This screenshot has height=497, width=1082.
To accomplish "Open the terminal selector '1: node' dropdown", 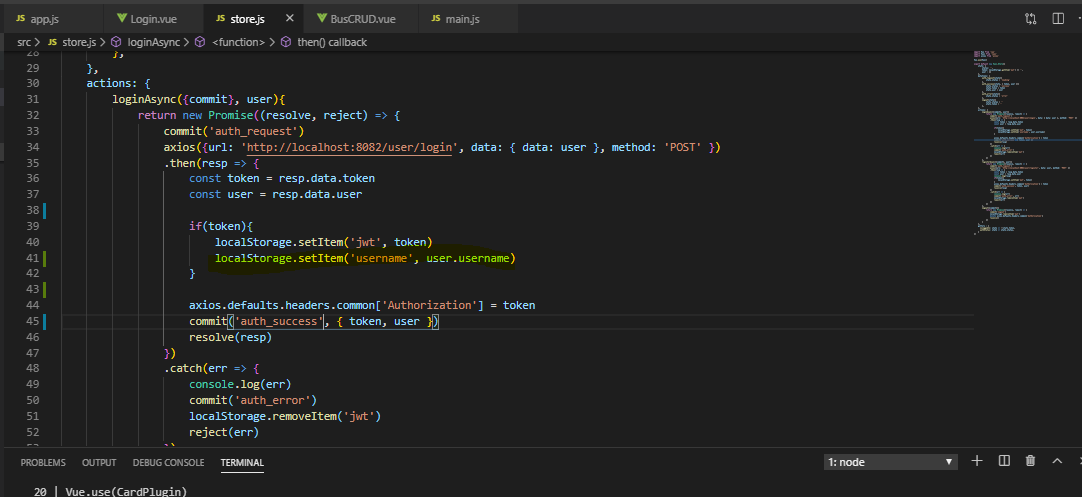I will click(x=891, y=462).
